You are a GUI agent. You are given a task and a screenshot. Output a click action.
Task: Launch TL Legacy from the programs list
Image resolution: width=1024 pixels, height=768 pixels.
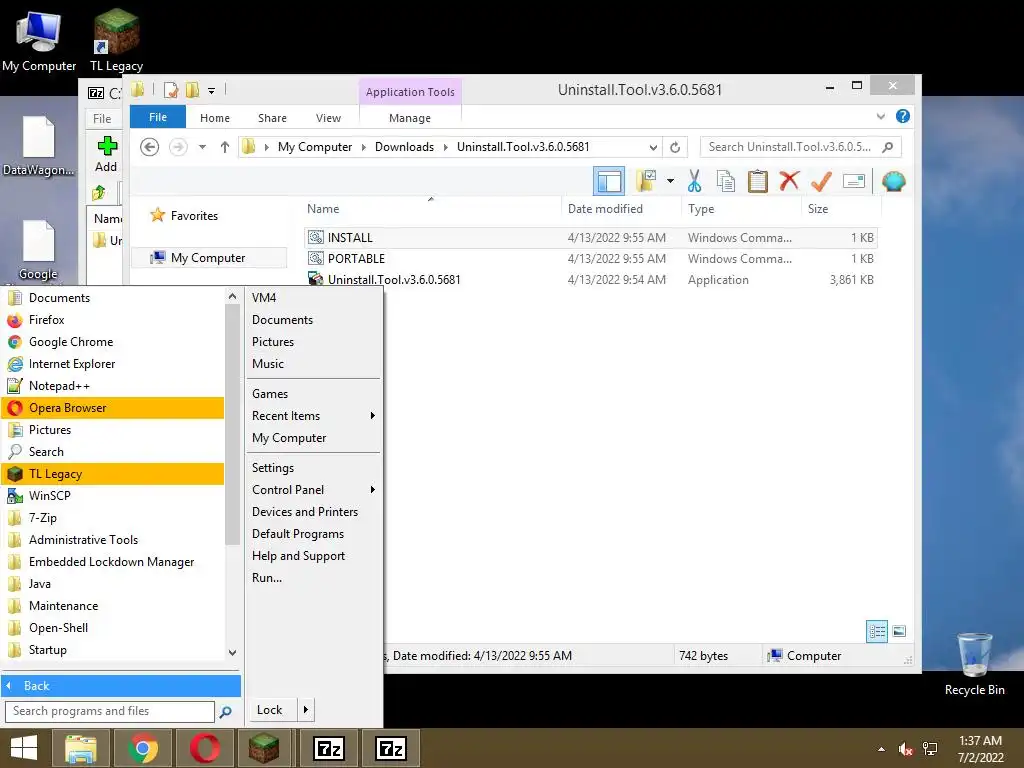click(x=112, y=474)
